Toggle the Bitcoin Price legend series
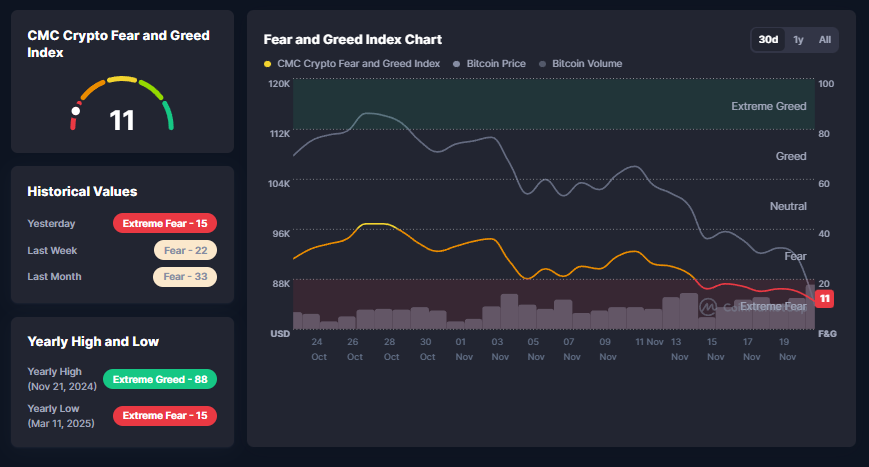This screenshot has height=467, width=869. coord(489,64)
